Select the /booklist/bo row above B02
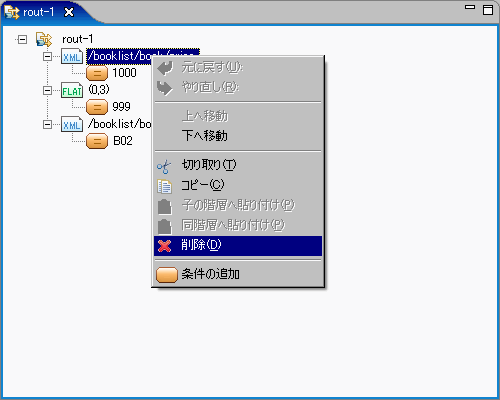Viewport: 500px width, 400px height. [120, 124]
